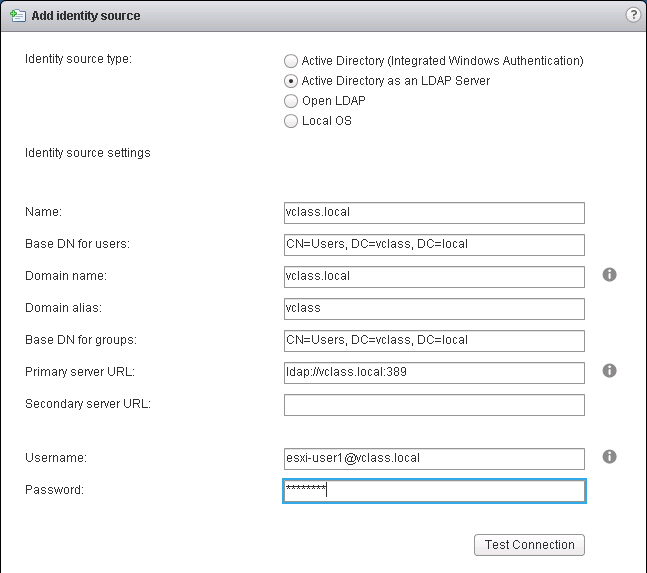Focus the Password field
This screenshot has width=647, height=573.
point(434,491)
